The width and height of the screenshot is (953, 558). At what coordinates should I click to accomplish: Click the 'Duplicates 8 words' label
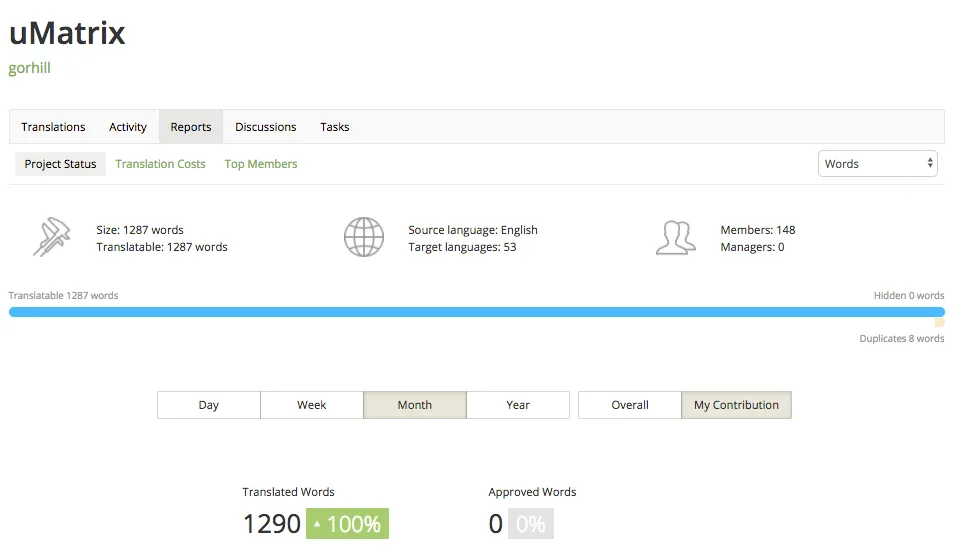pyautogui.click(x=902, y=339)
